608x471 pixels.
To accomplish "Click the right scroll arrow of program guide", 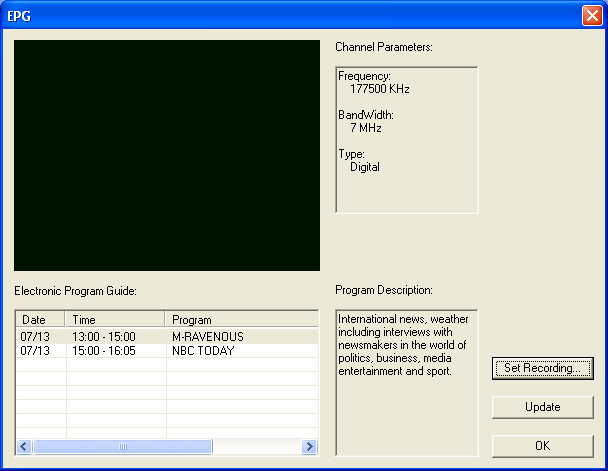I will pyautogui.click(x=309, y=447).
